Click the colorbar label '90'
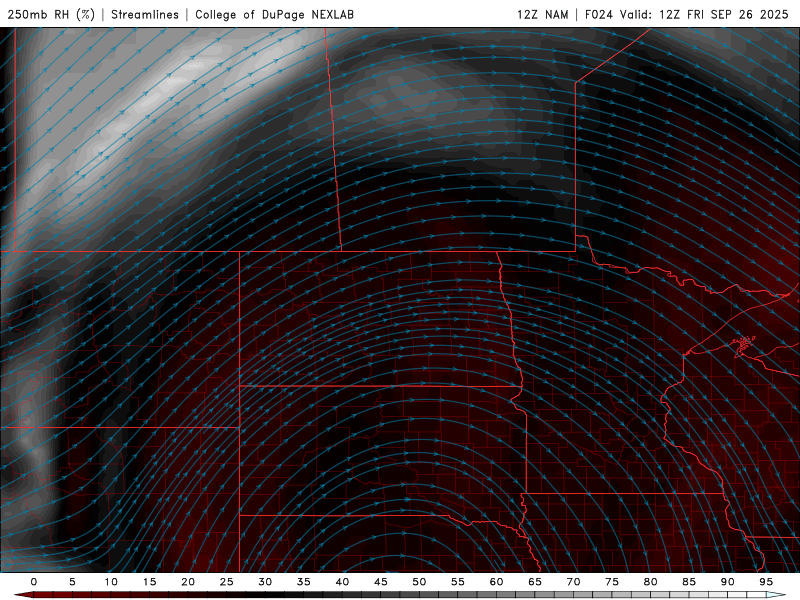800x600 pixels. [727, 582]
